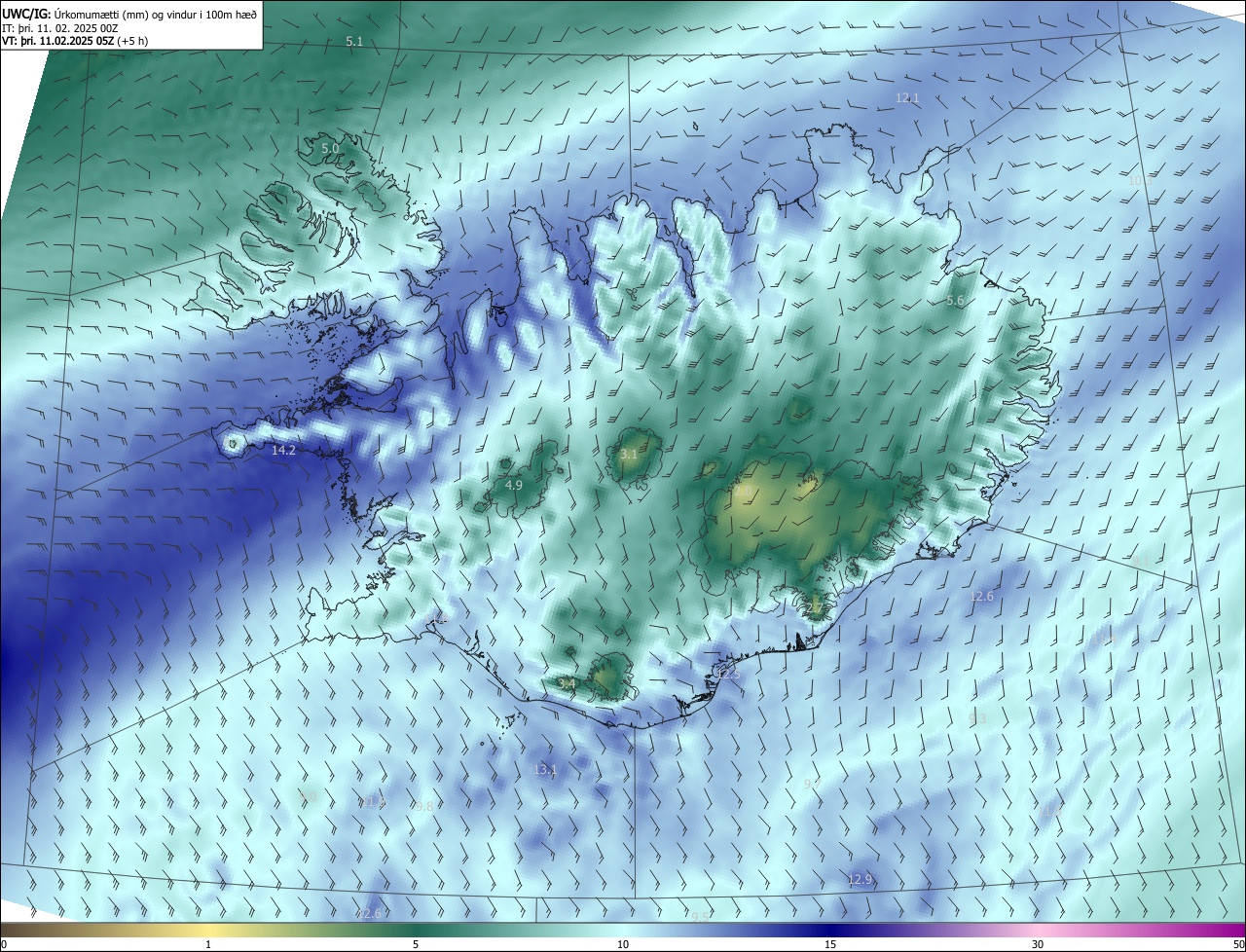The height and width of the screenshot is (952, 1246).
Task: Click the 5.6 value label
Action: tap(955, 301)
